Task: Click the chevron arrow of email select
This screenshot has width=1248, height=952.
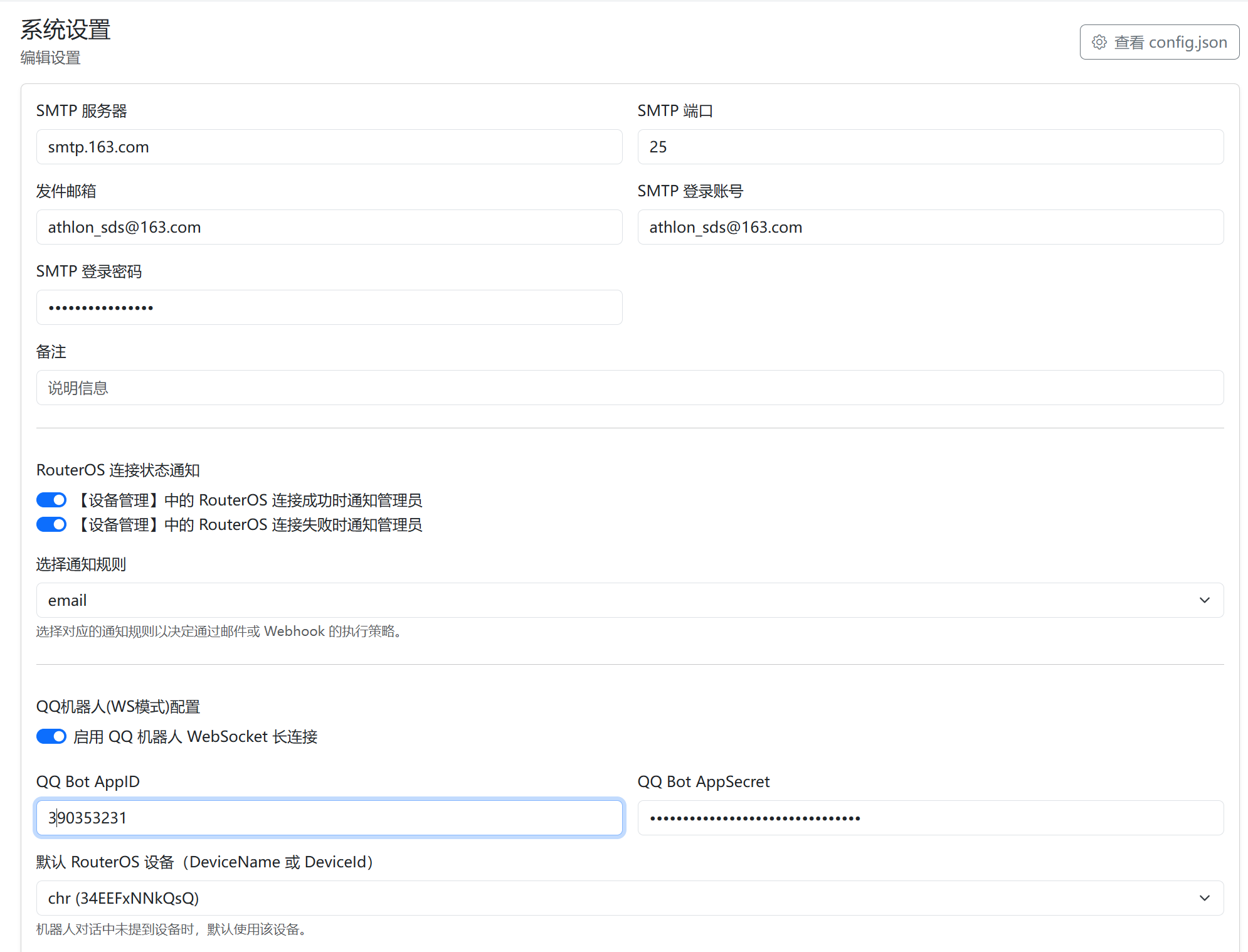Action: pos(1204,600)
